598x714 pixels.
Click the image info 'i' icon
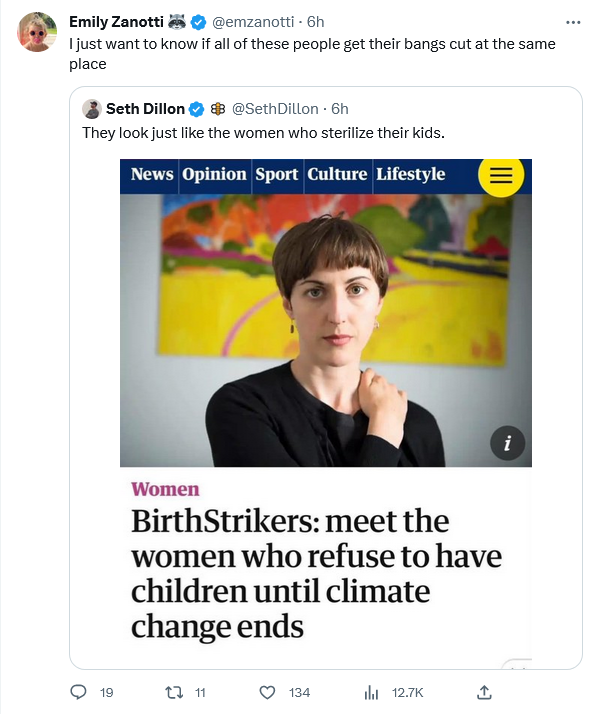pos(507,443)
